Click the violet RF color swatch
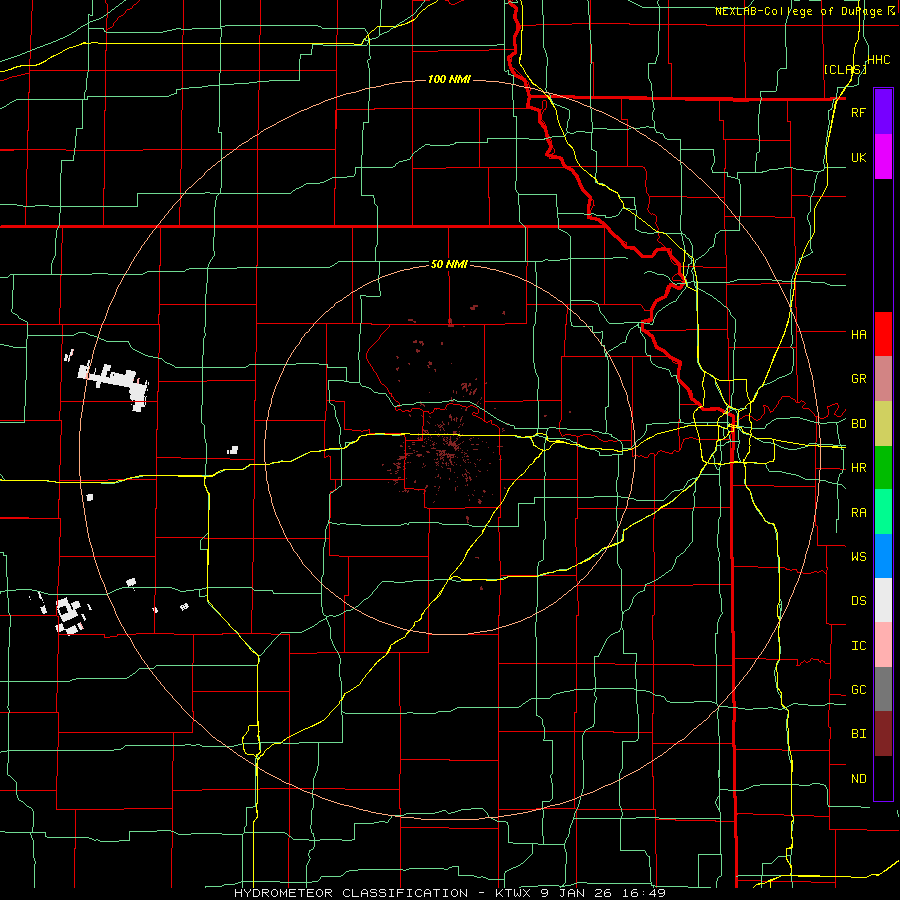The width and height of the screenshot is (900, 900). (883, 112)
